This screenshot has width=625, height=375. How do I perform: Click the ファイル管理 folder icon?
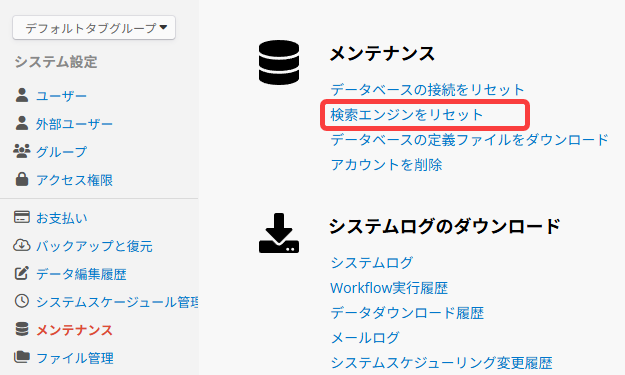(x=22, y=357)
